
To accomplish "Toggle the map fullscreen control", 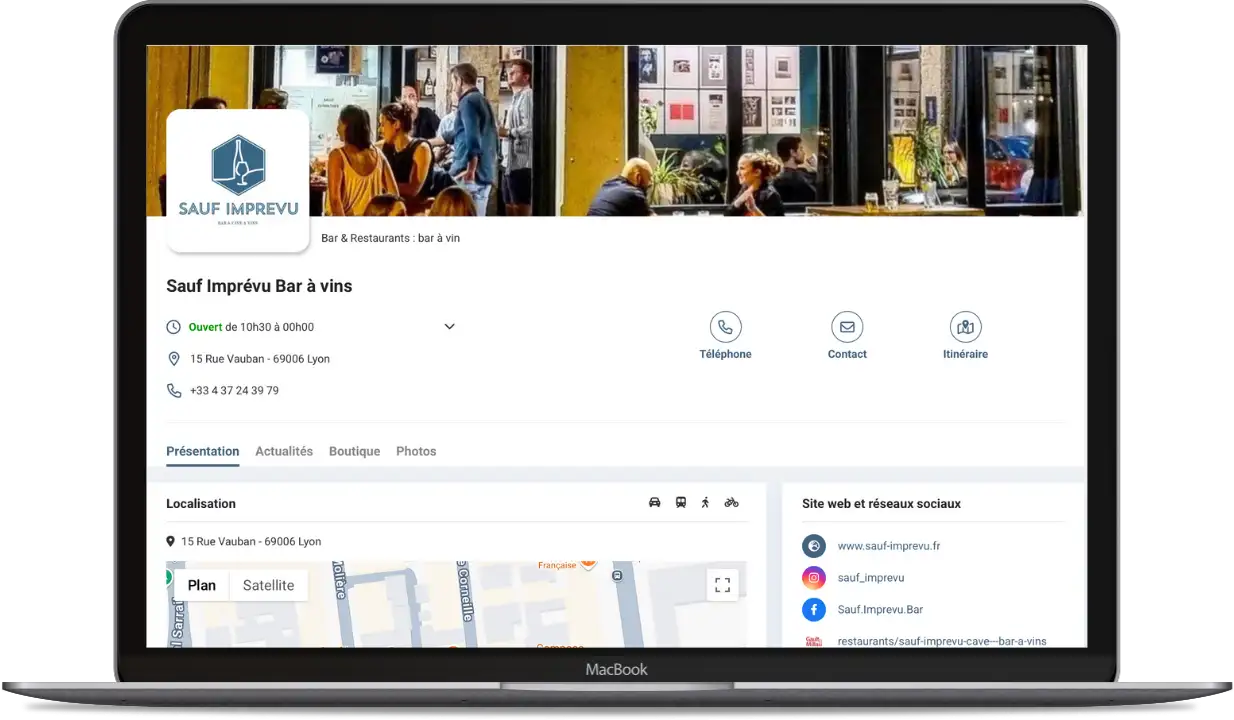I will click(x=722, y=584).
